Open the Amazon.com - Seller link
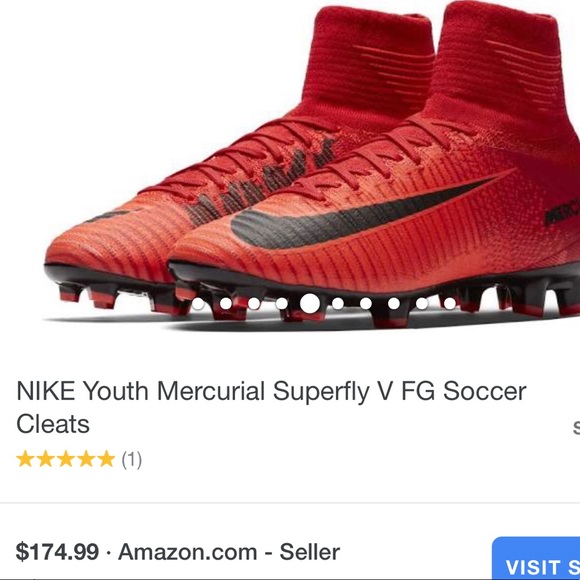This screenshot has height=580, width=580. click(x=229, y=552)
